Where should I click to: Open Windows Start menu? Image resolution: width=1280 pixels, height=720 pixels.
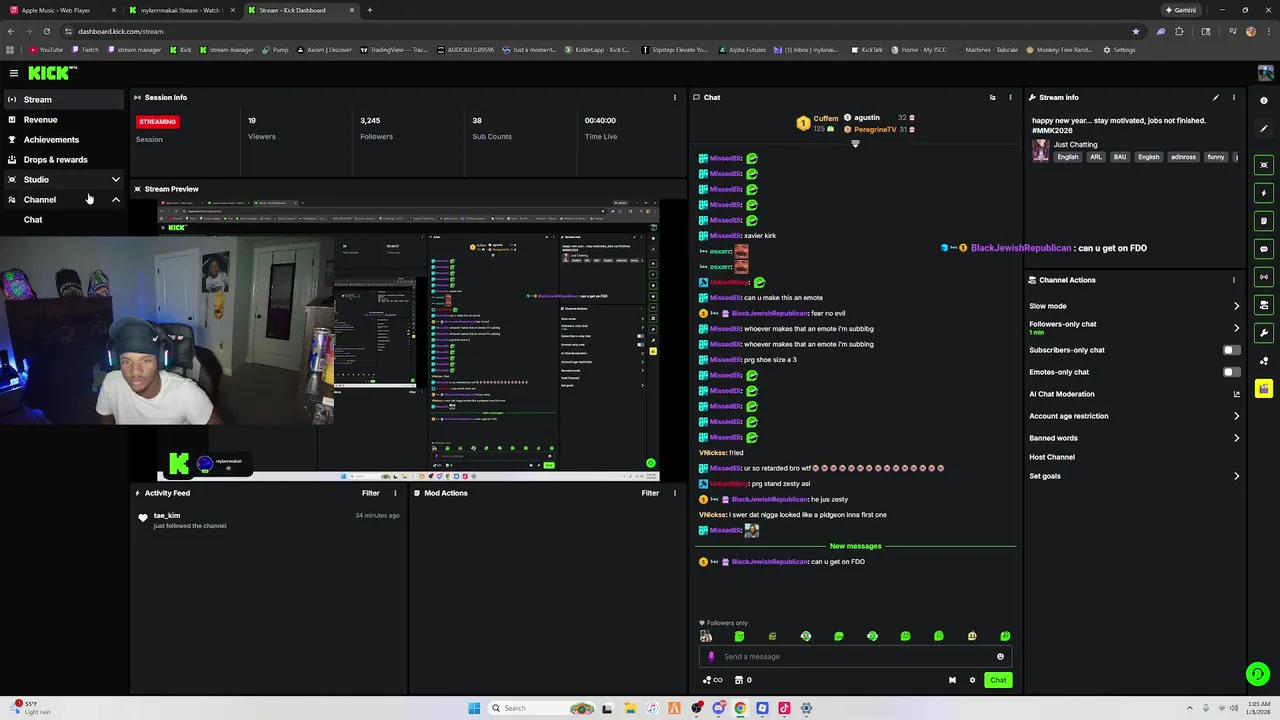[474, 708]
